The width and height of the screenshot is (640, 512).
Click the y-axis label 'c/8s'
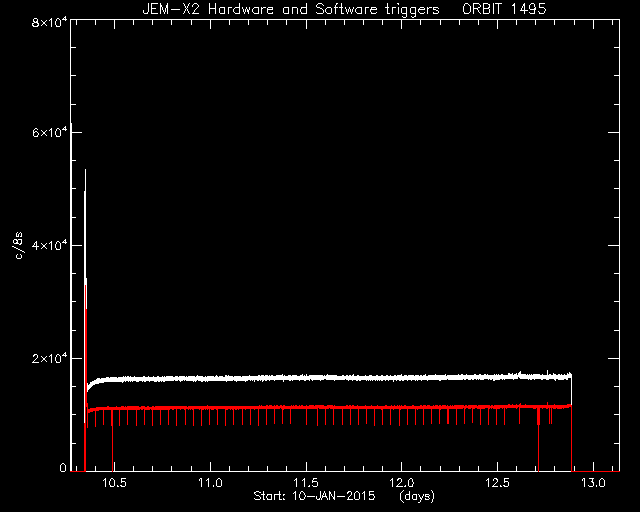pyautogui.click(x=18, y=245)
